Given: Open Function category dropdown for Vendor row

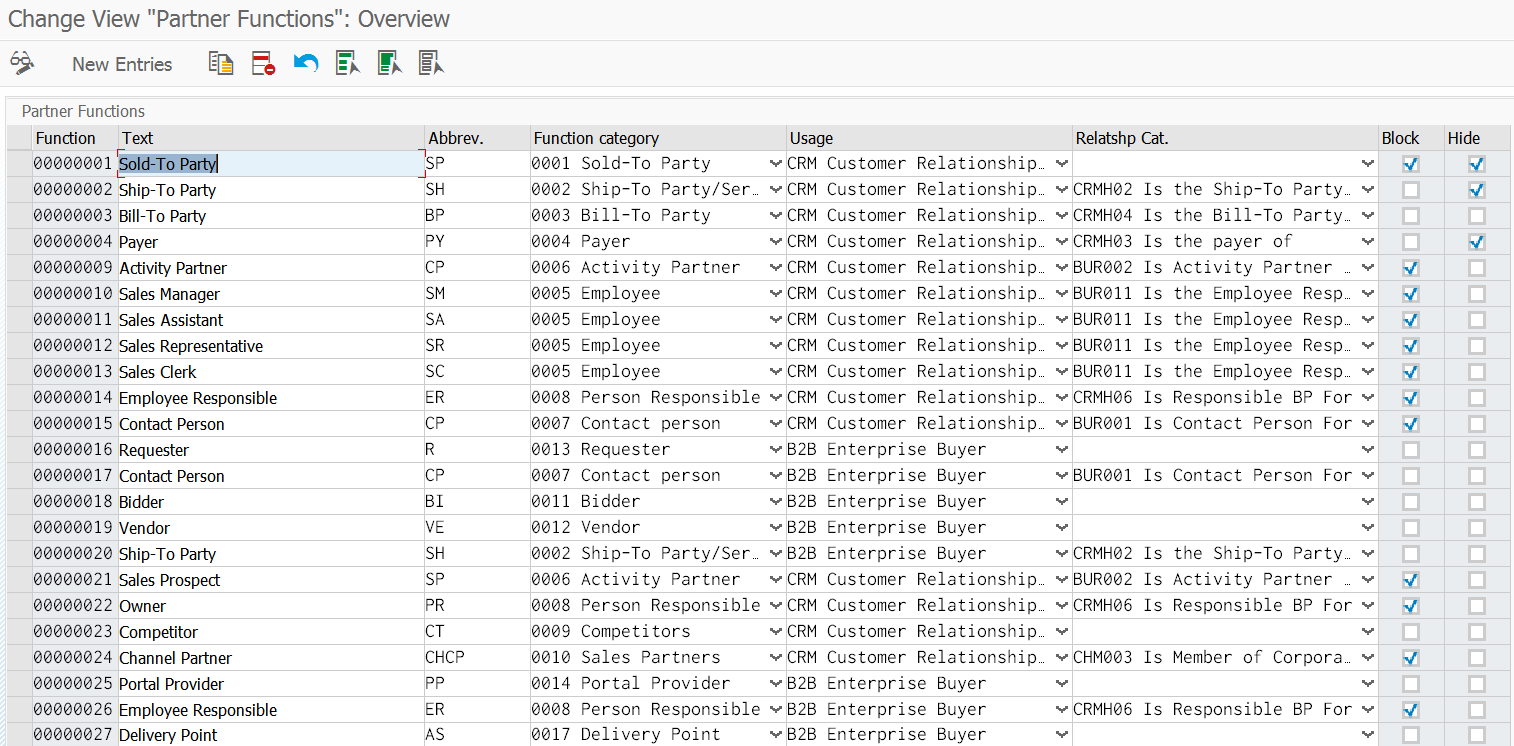Looking at the screenshot, I should (x=776, y=528).
